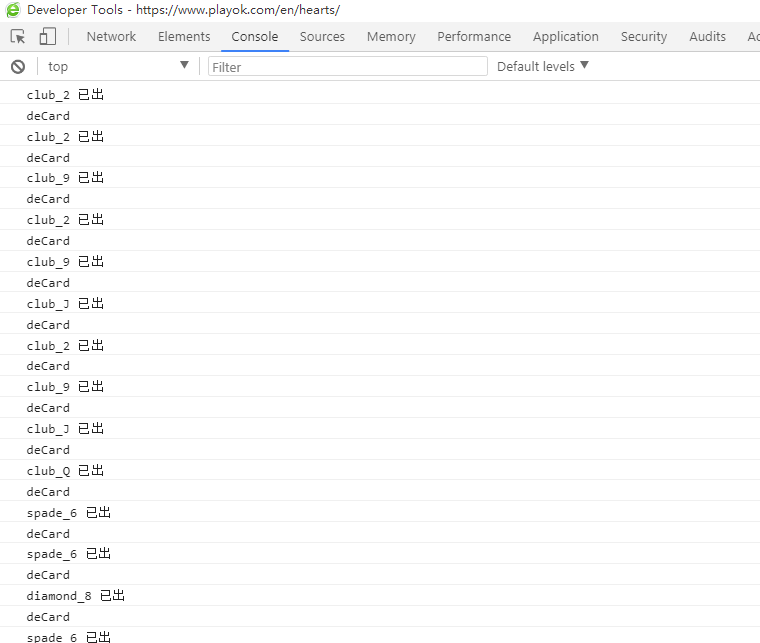Go to the Application tab
Viewport: 760px width, 643px height.
tap(565, 36)
